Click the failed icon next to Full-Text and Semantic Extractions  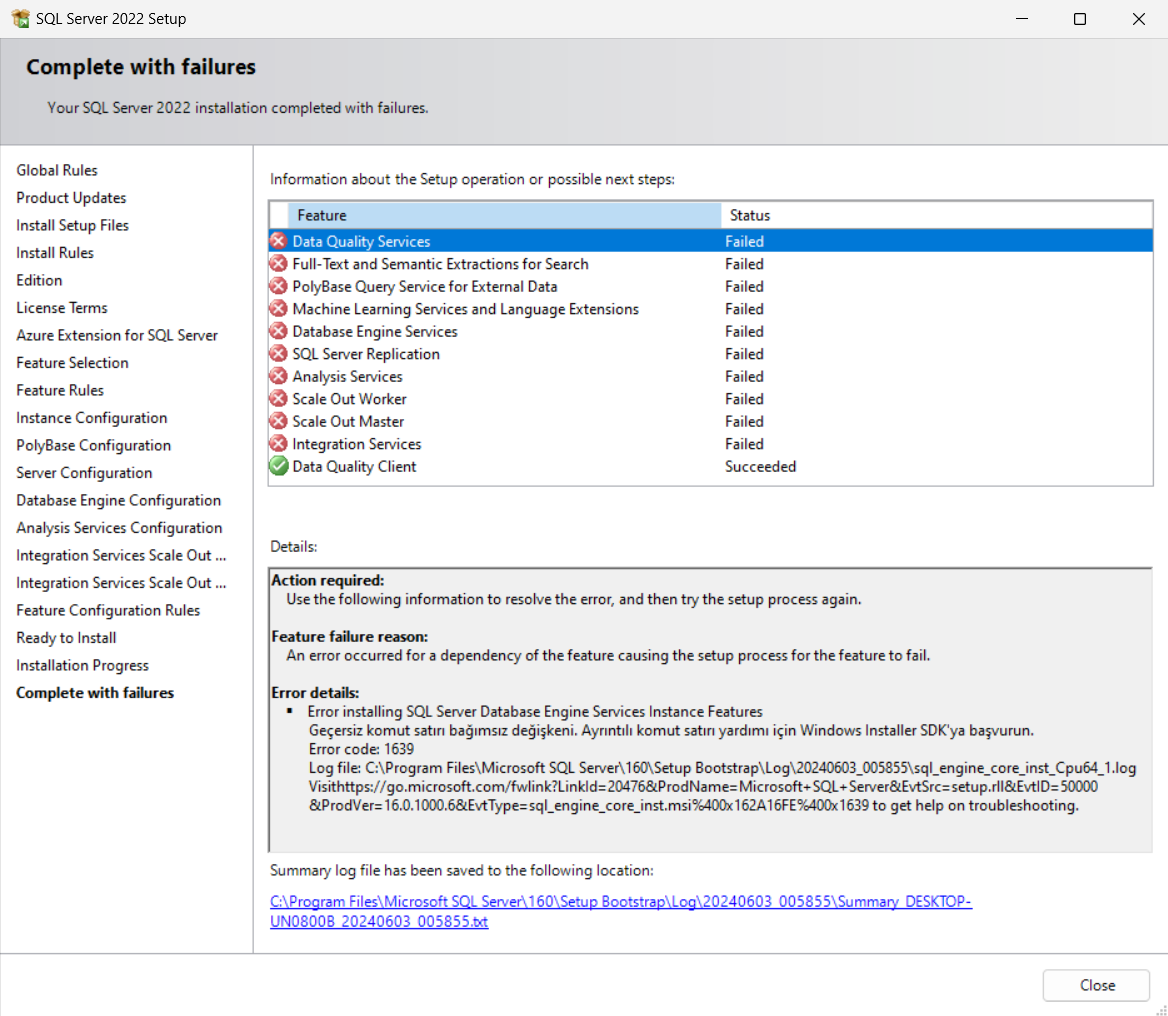[x=279, y=264]
